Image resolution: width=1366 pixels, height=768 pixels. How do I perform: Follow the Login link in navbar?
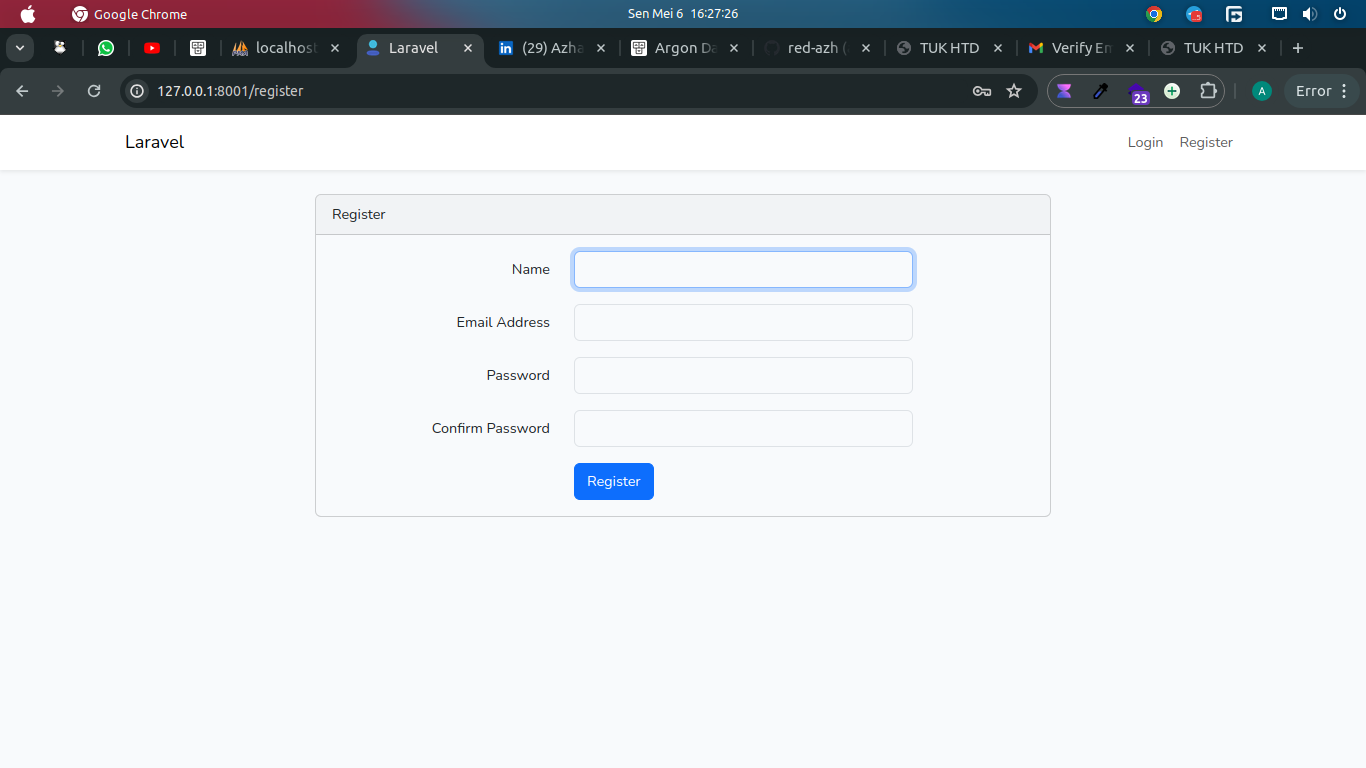tap(1145, 142)
